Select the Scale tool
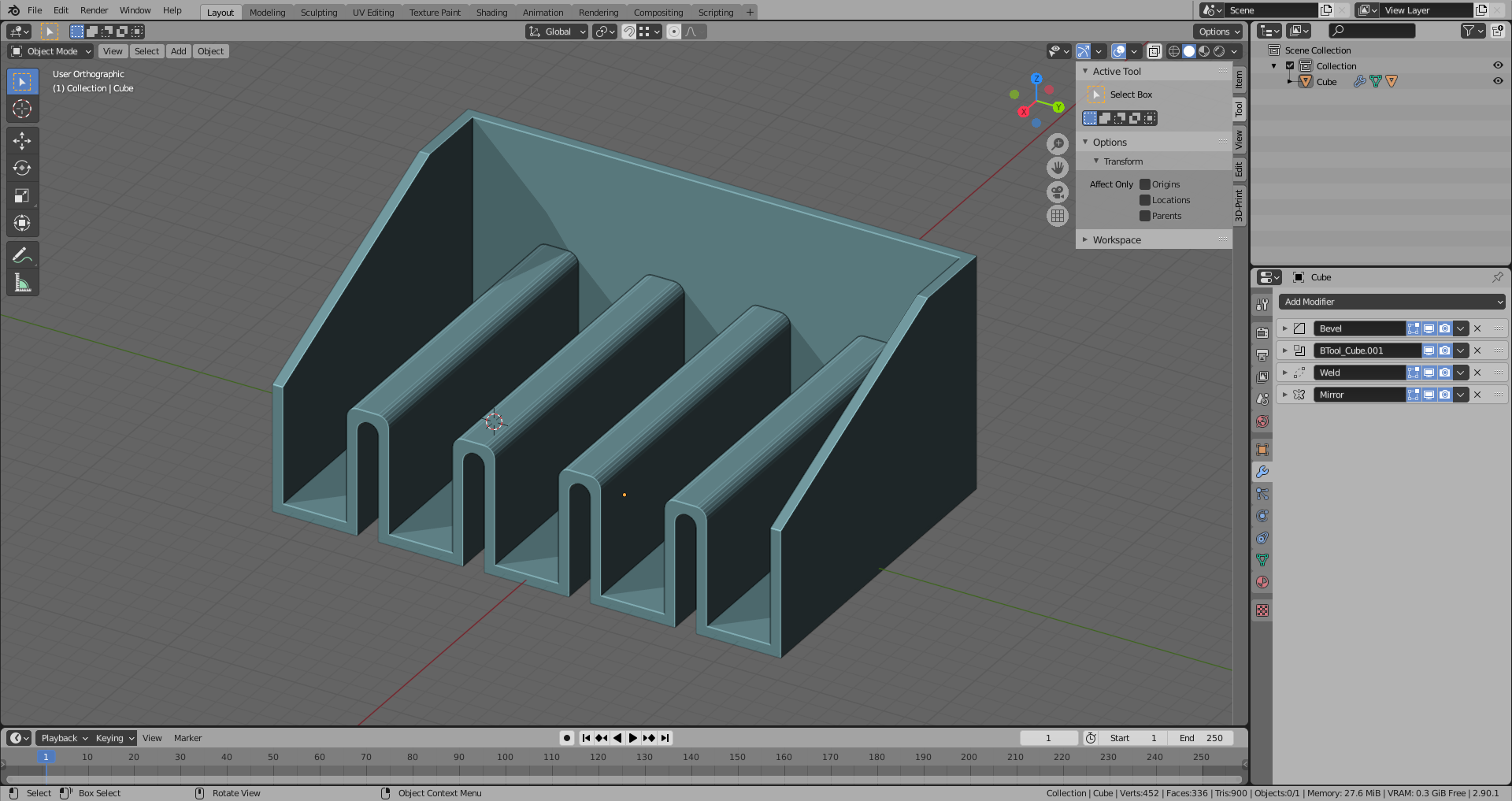Image resolution: width=1512 pixels, height=801 pixels. click(x=22, y=196)
